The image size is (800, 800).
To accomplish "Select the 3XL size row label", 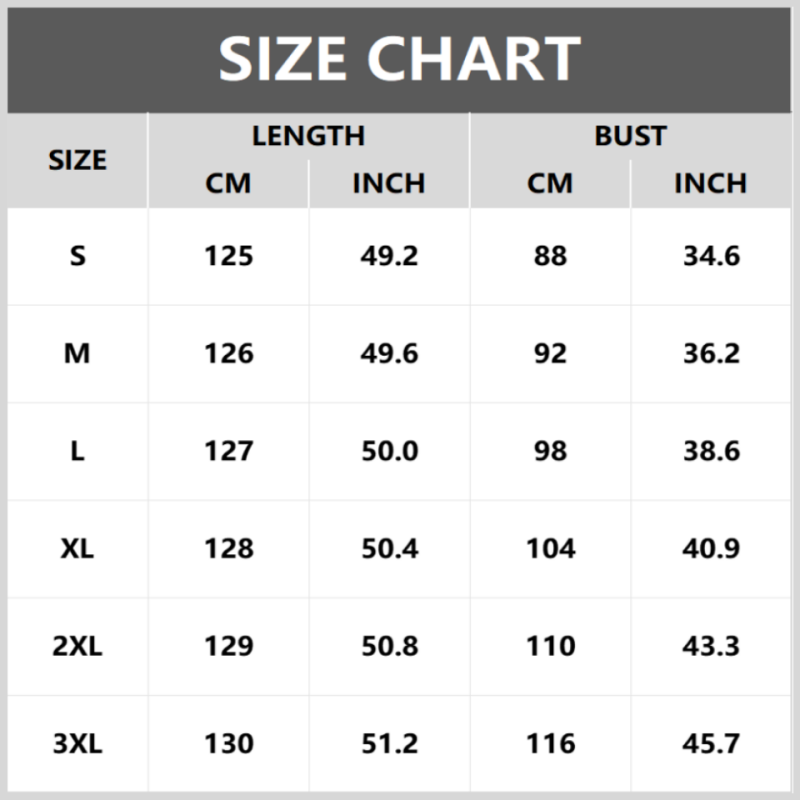I will coord(77,744).
